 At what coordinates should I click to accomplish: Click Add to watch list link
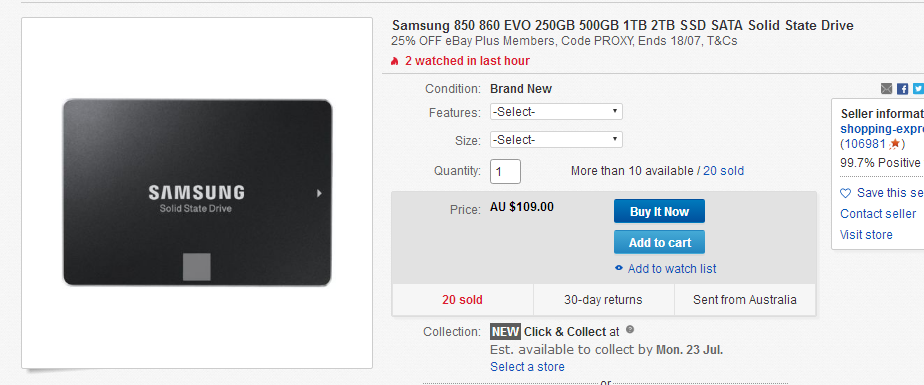click(672, 269)
